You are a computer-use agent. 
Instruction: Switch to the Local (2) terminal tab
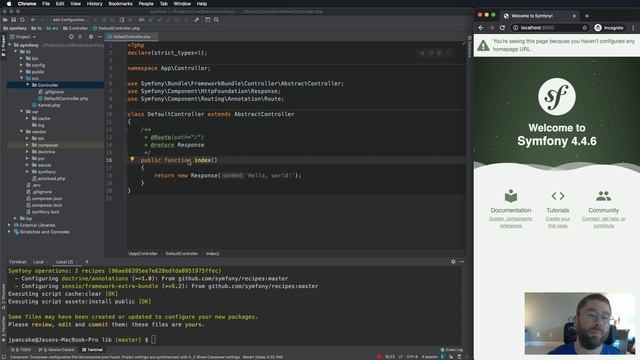tap(64, 262)
